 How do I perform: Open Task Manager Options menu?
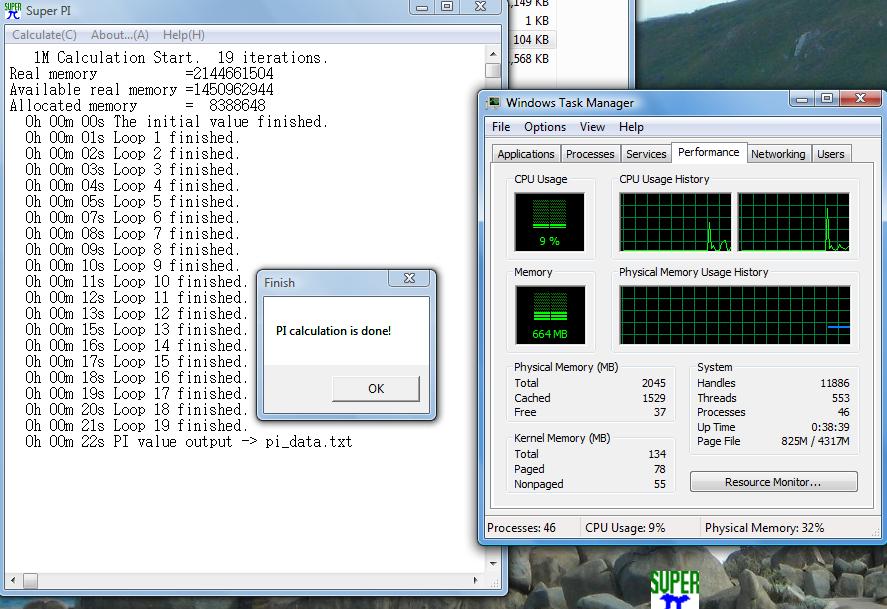pyautogui.click(x=545, y=127)
